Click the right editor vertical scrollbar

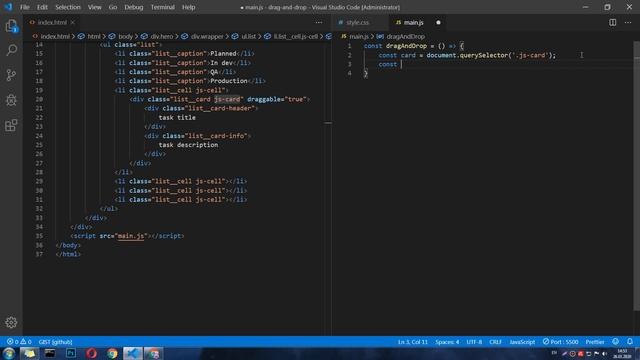[637, 176]
